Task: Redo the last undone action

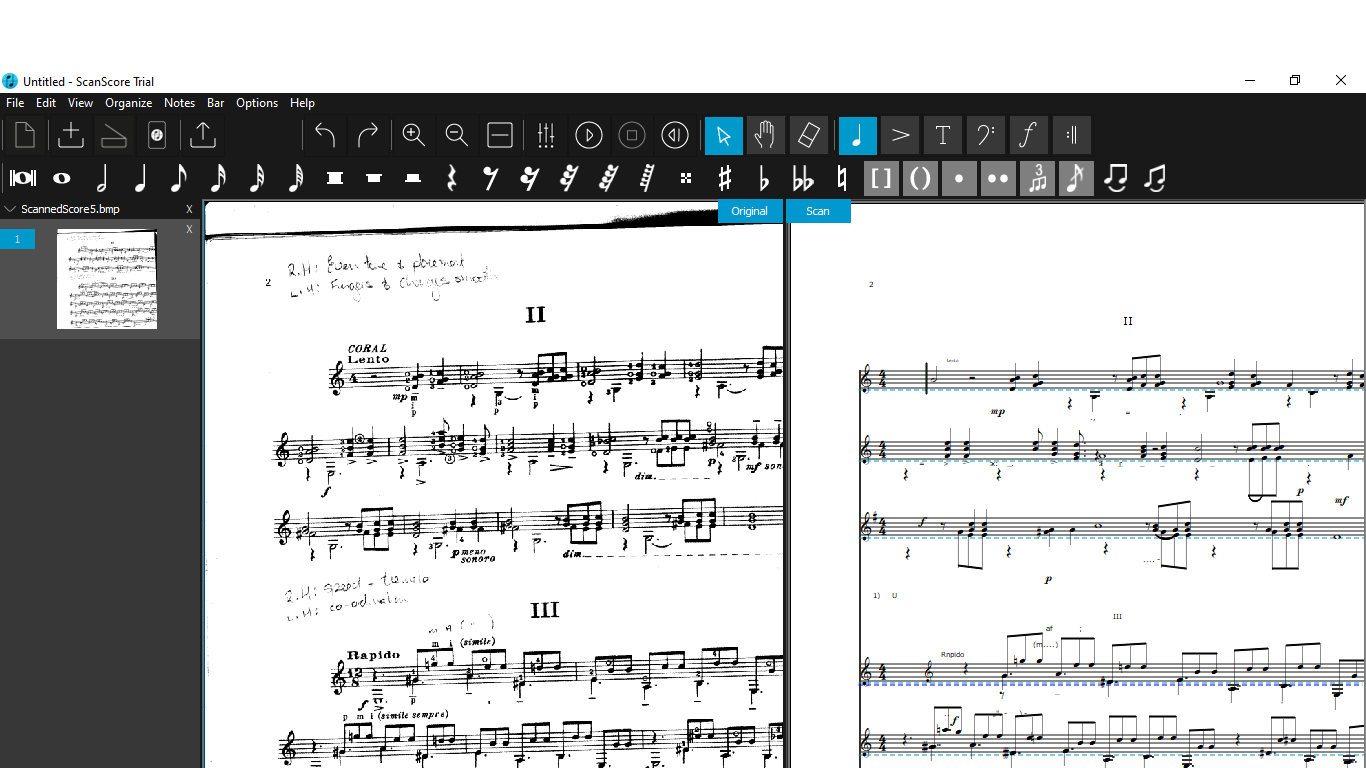Action: [367, 135]
